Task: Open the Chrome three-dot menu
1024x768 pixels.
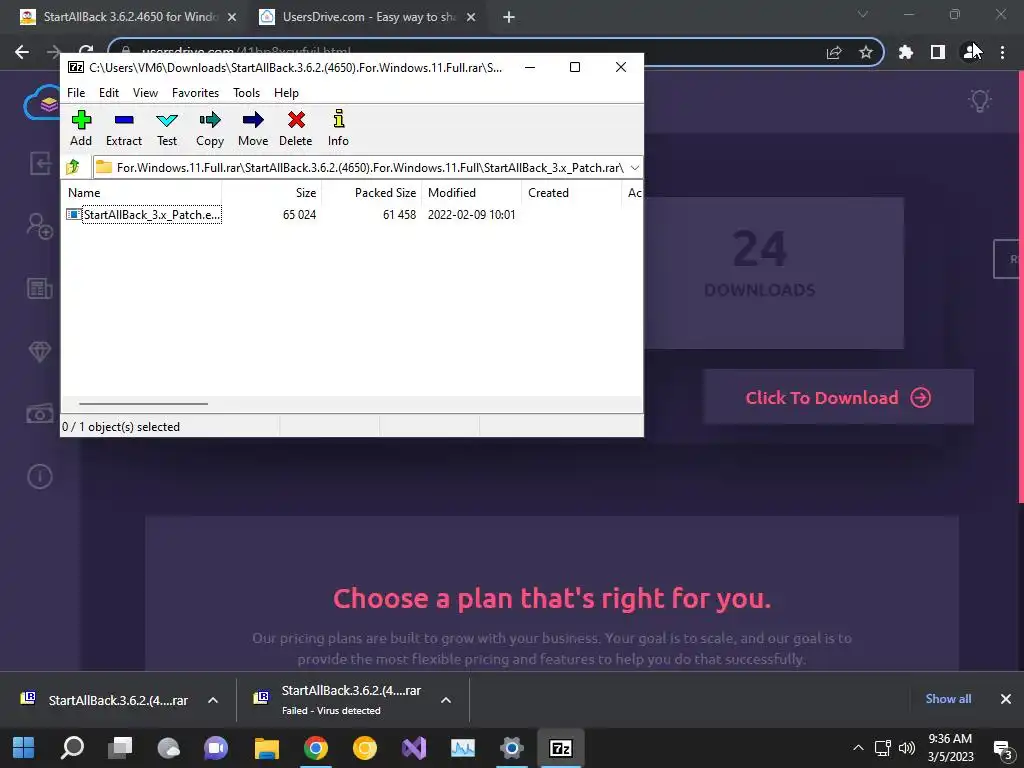Action: [x=1002, y=52]
